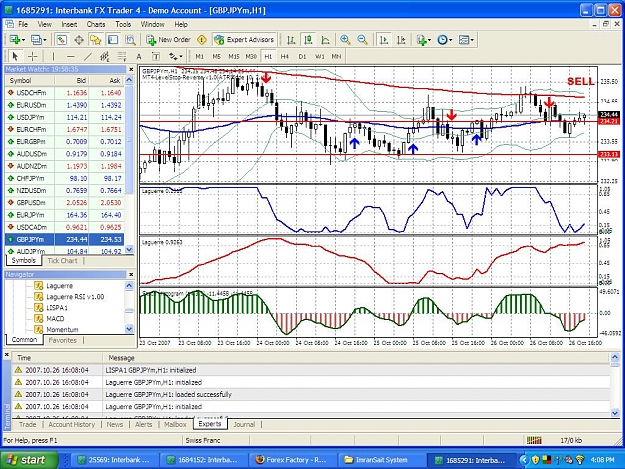625x469 pixels.
Task: Switch to the Favorites tab
Action: pos(63,340)
